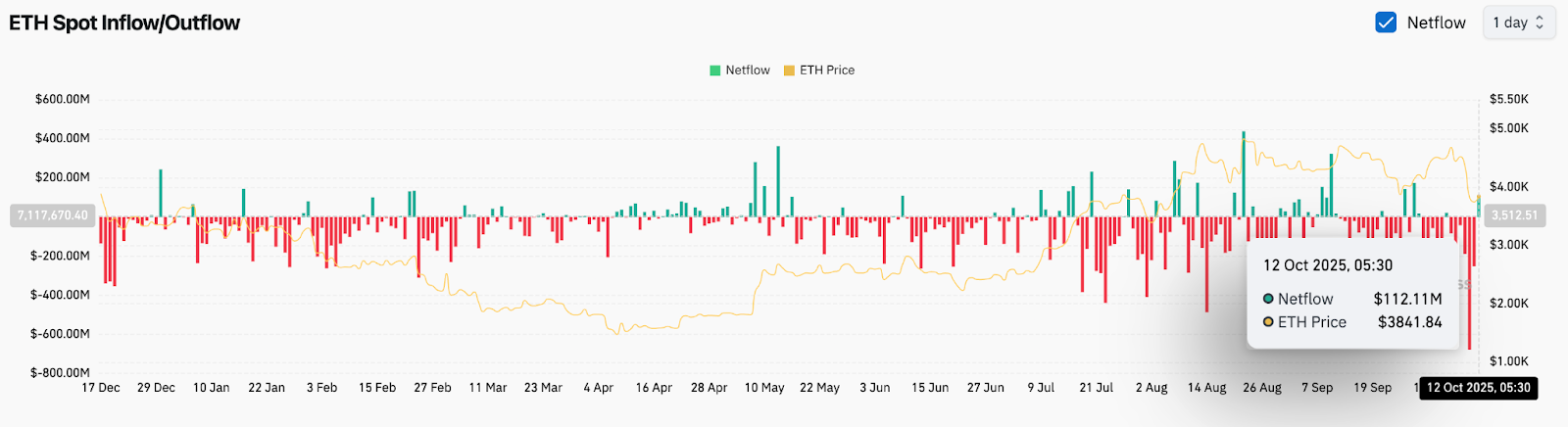Click the yellow ETH Price dot in tooltip

point(1268,322)
